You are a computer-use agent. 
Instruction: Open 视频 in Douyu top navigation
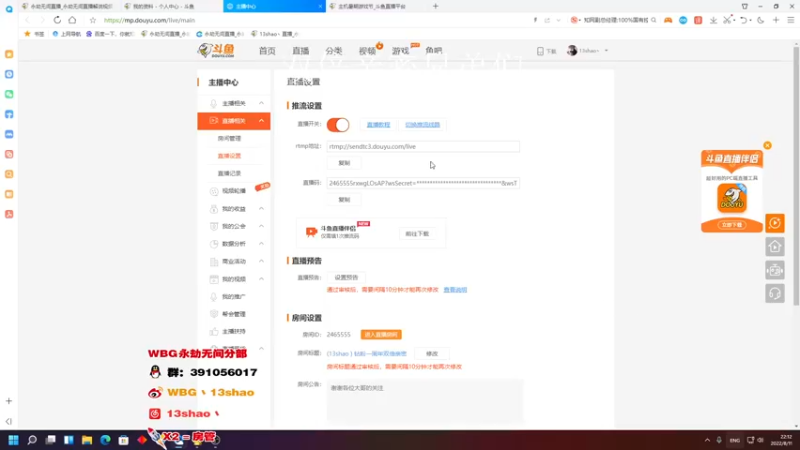point(367,51)
